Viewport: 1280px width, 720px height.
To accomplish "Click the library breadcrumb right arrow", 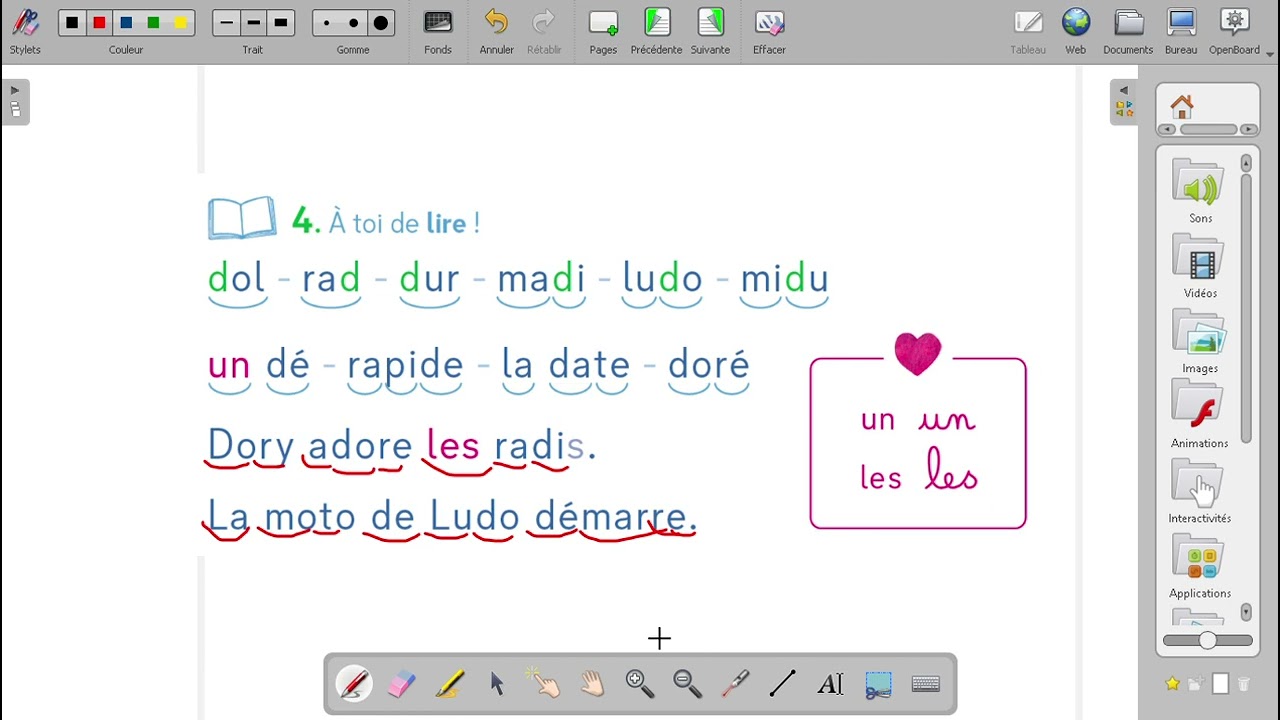I will click(x=1248, y=129).
